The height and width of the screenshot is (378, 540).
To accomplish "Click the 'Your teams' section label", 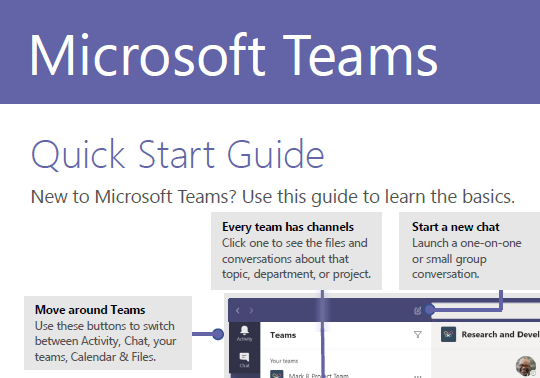I will (x=284, y=361).
